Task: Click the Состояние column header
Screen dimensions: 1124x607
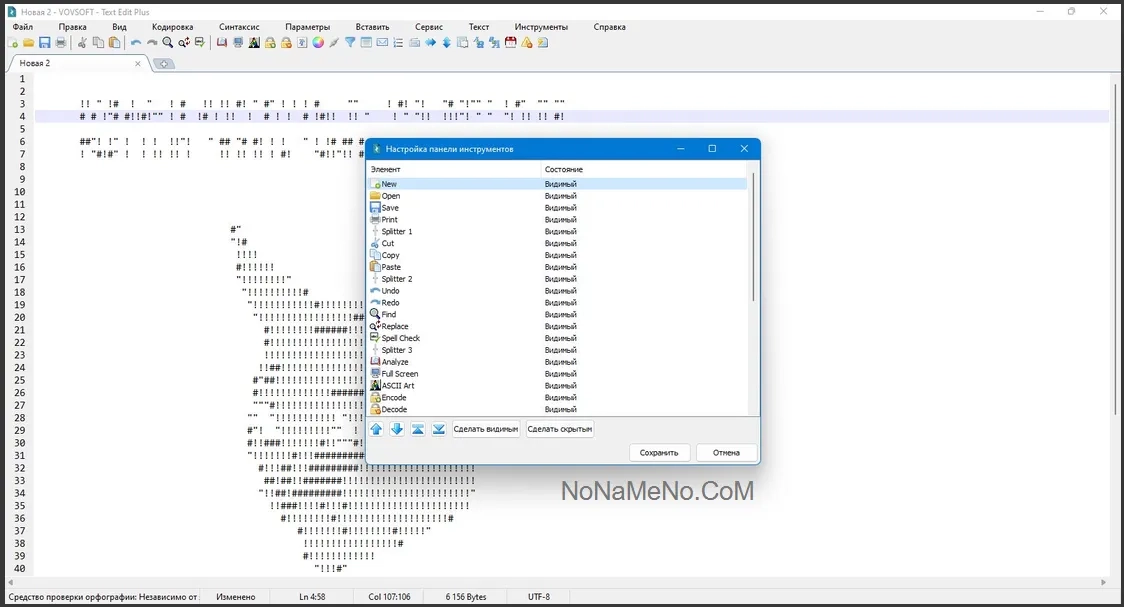Action: (564, 169)
